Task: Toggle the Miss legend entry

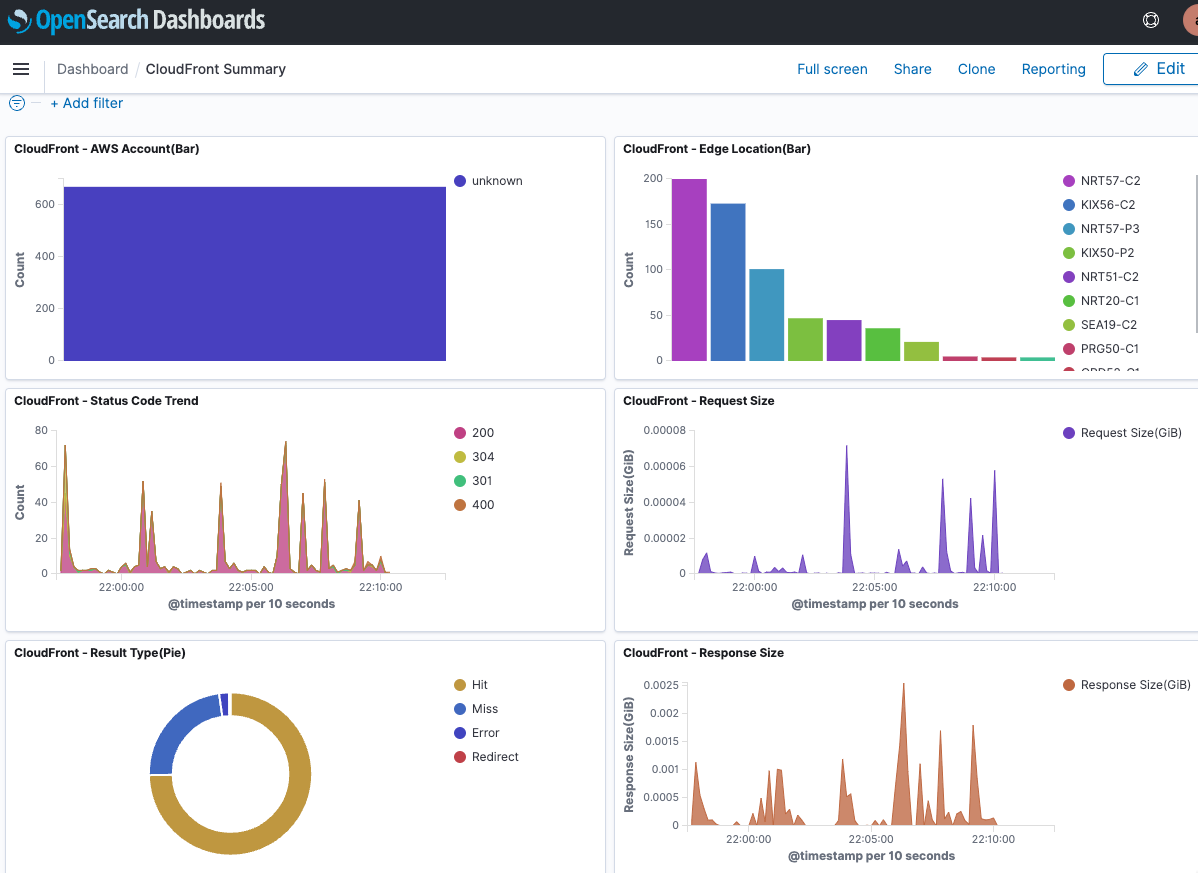Action: [x=476, y=710]
